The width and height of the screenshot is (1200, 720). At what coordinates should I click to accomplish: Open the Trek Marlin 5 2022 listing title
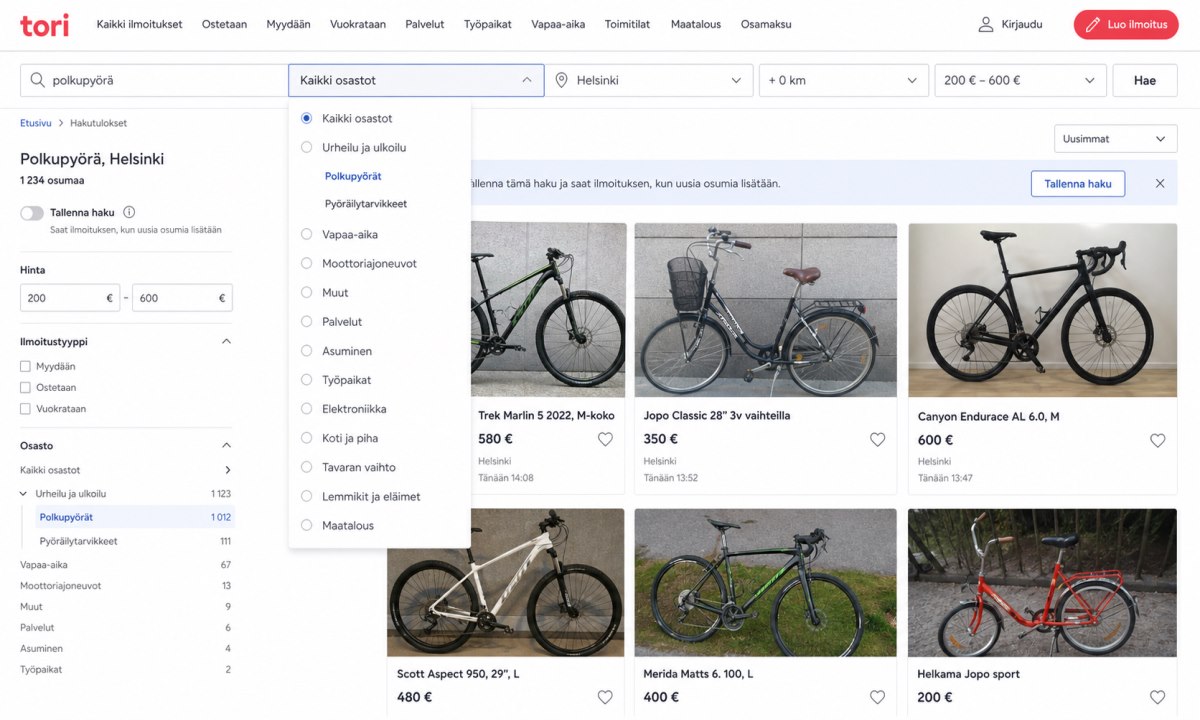coord(546,415)
